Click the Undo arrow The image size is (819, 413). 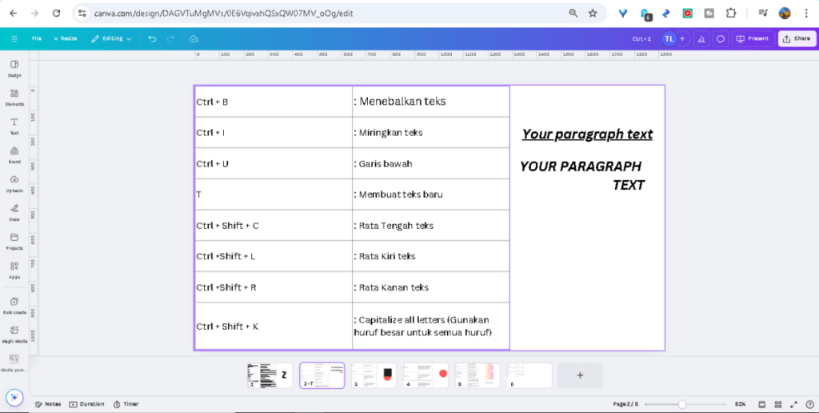pos(152,39)
